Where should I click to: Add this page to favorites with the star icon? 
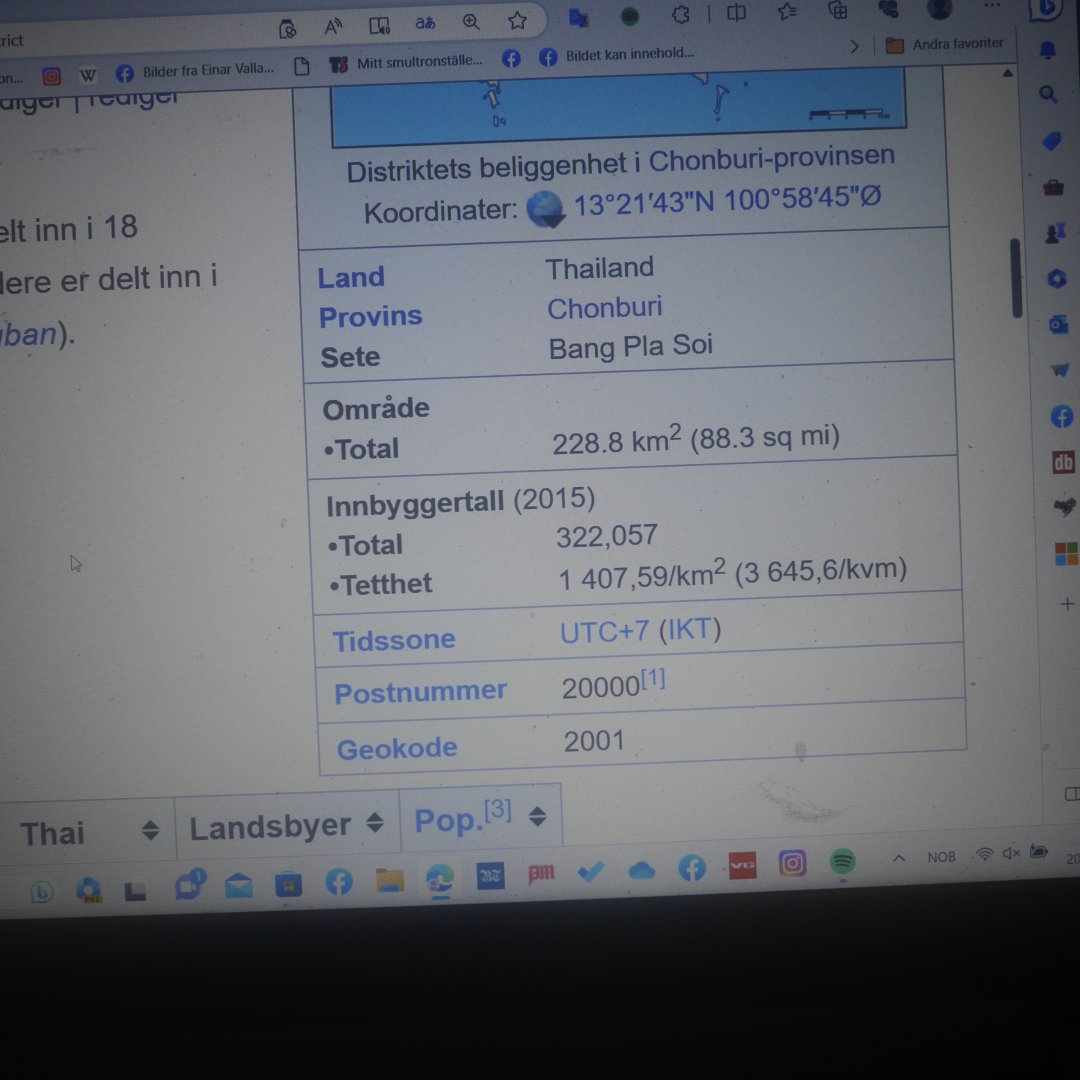517,21
